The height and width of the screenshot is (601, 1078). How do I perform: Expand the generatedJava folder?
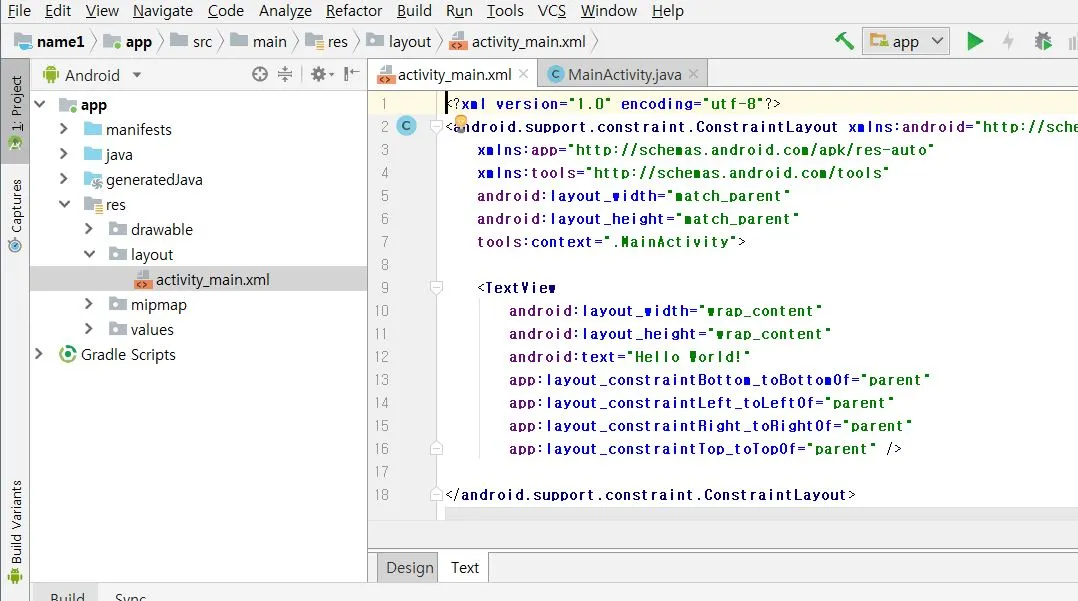(64, 179)
